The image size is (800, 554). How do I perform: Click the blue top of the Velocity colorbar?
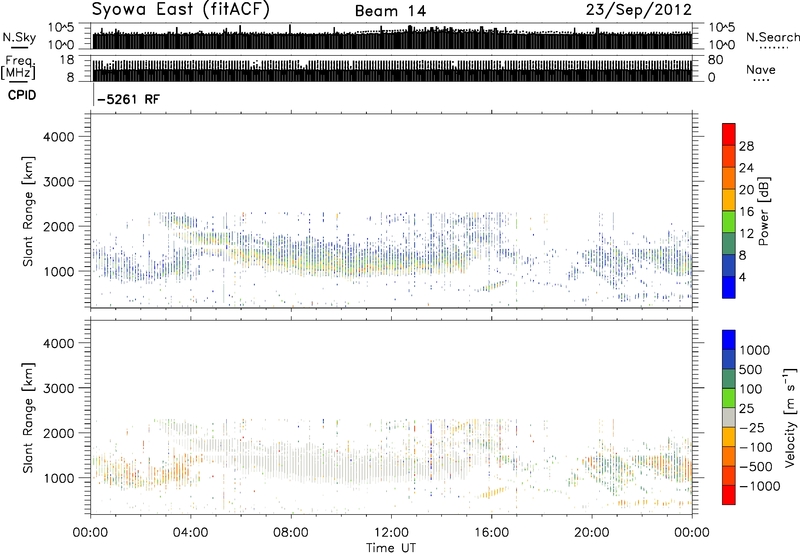pos(729,340)
